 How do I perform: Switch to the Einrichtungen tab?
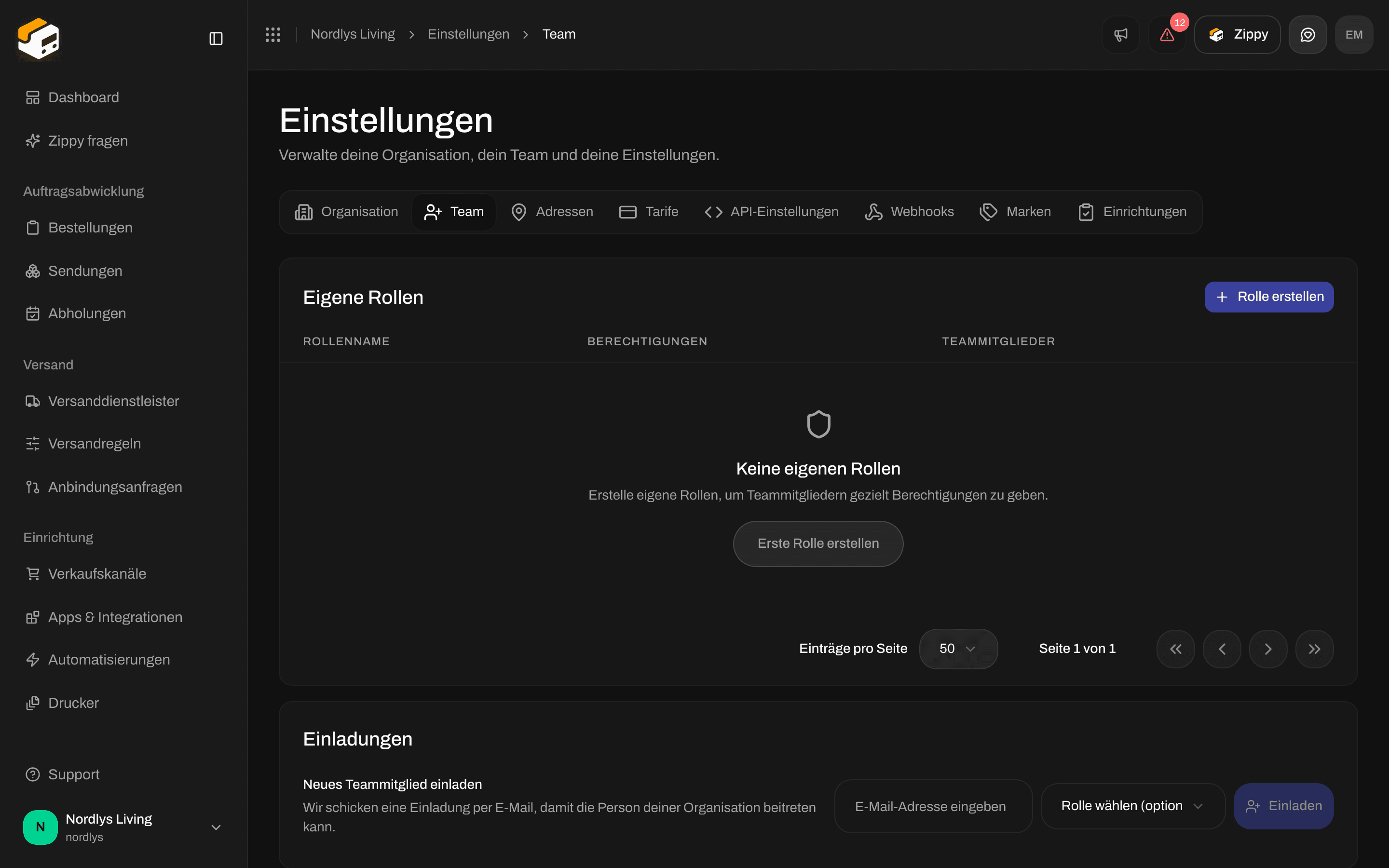tap(1132, 212)
